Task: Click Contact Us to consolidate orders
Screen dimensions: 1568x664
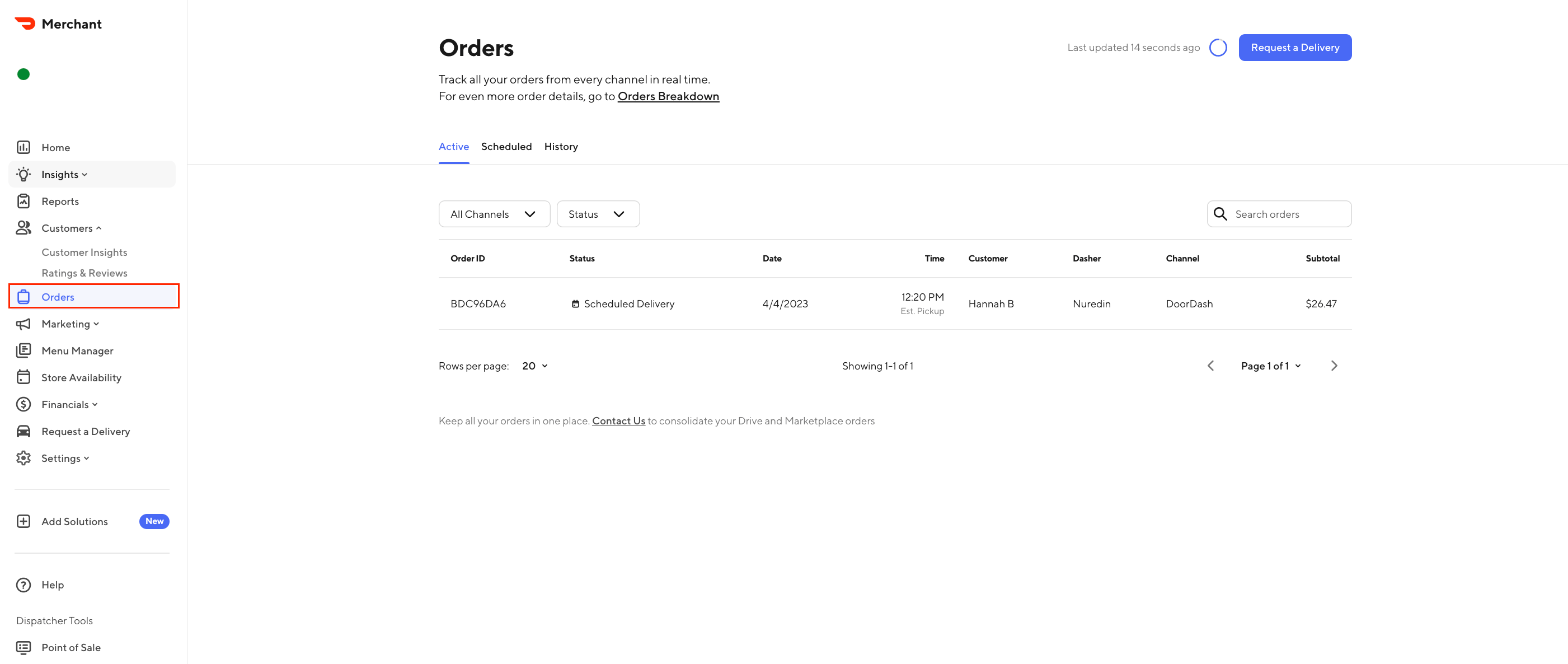Action: [618, 420]
